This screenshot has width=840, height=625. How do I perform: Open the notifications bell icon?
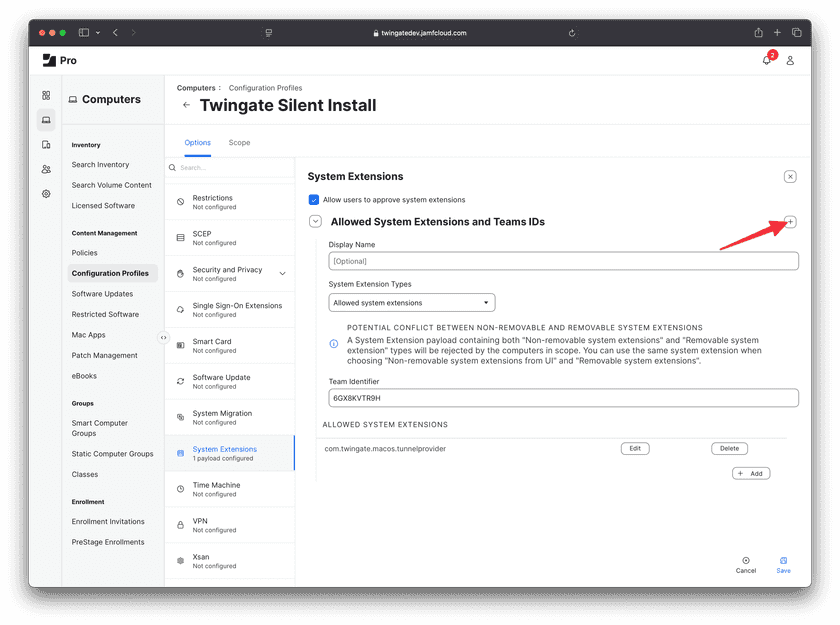pos(766,60)
